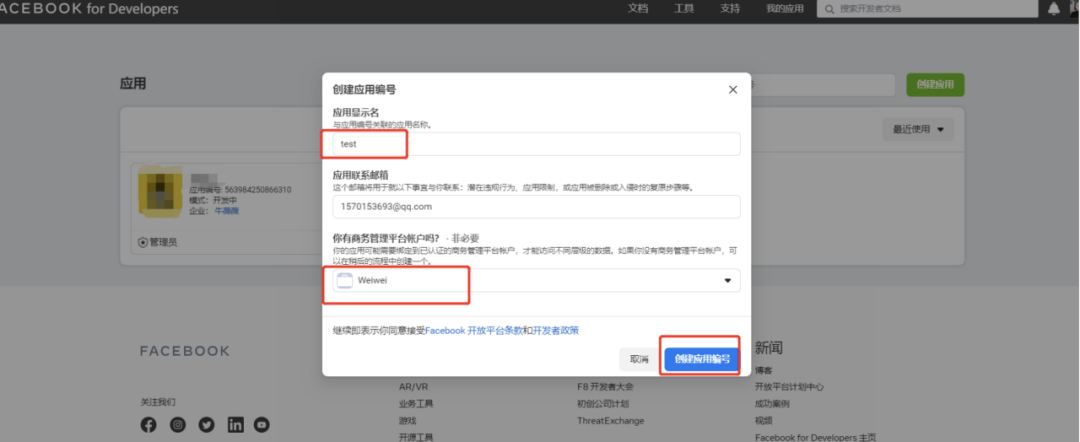Open Instagram social icon in footer
Screen dimensions: 1080x442
pos(178,425)
